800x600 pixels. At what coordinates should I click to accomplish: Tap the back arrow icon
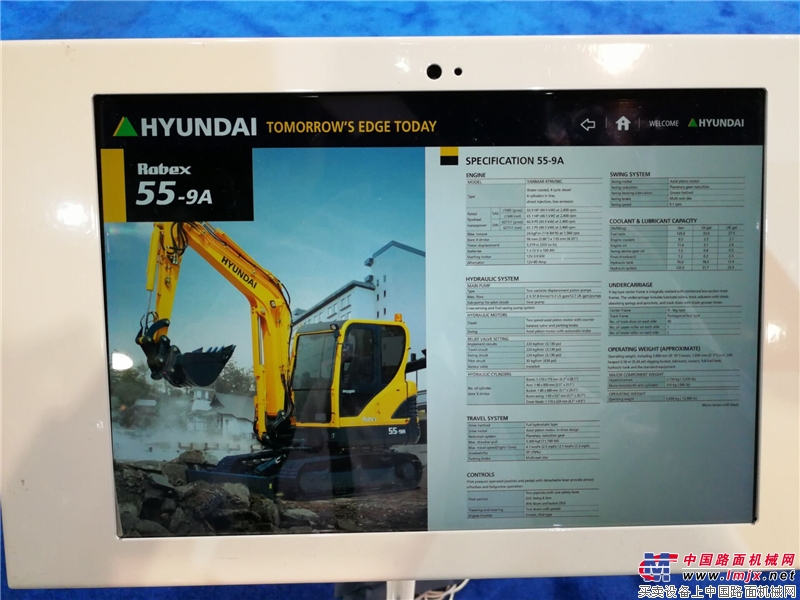pyautogui.click(x=588, y=124)
